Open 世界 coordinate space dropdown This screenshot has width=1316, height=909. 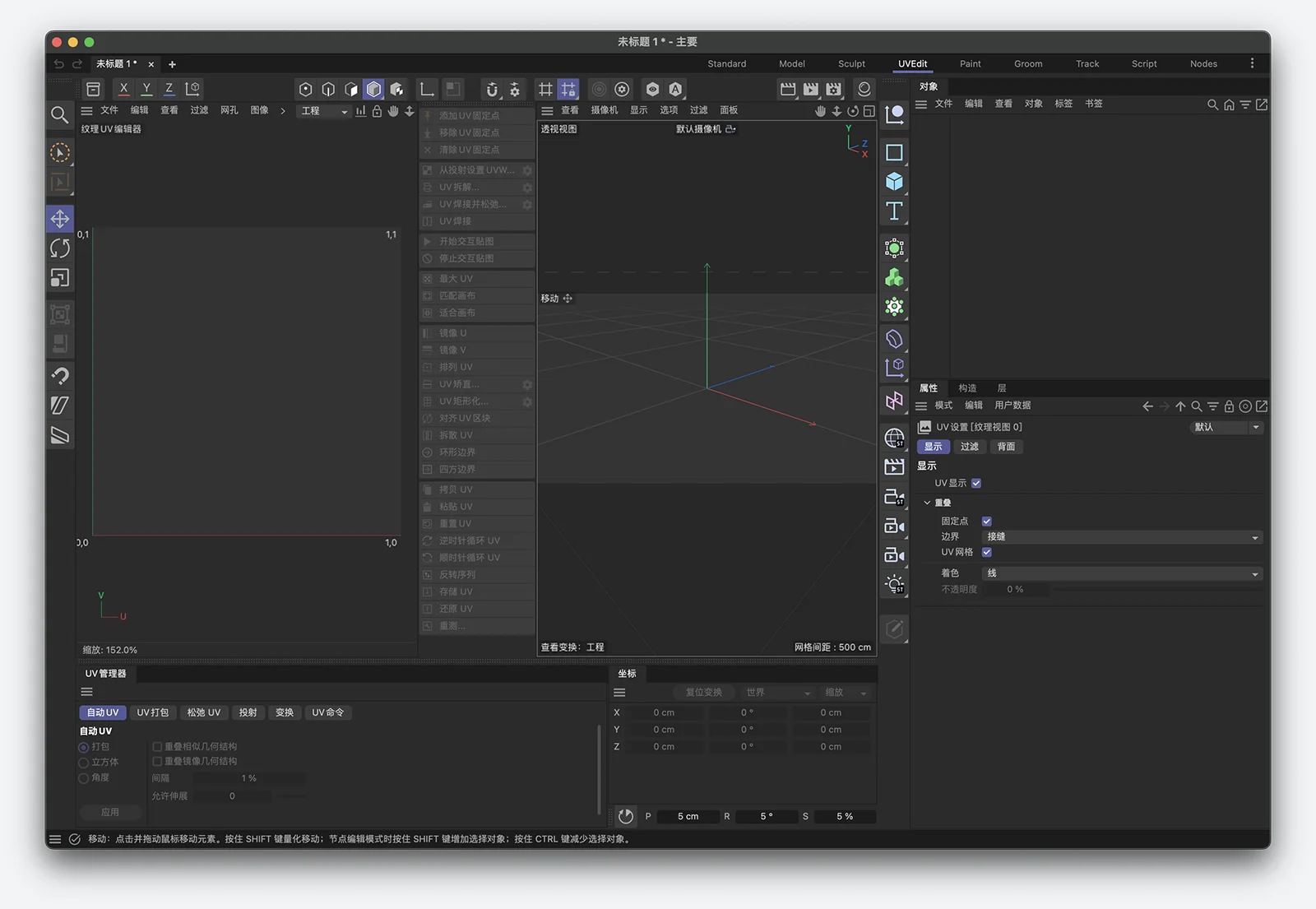point(777,693)
